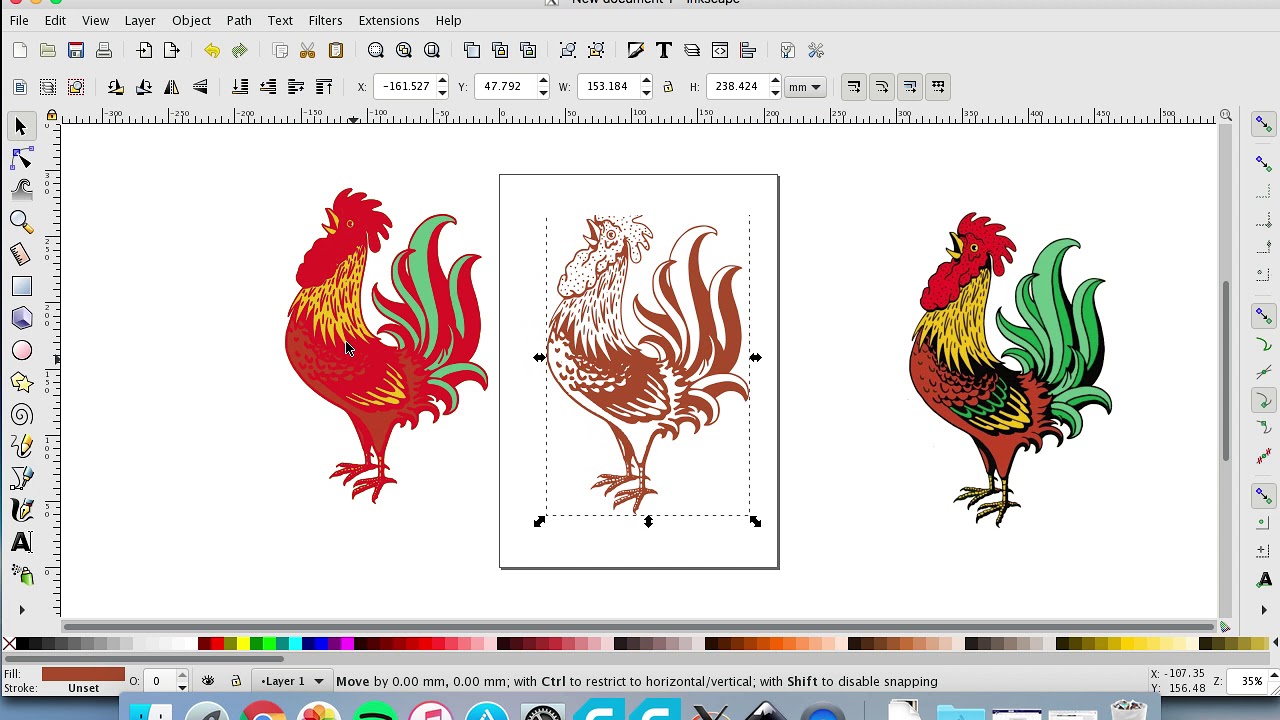Choose the Pencil freehand tool
Screen dimensions: 1280x720
click(x=21, y=447)
